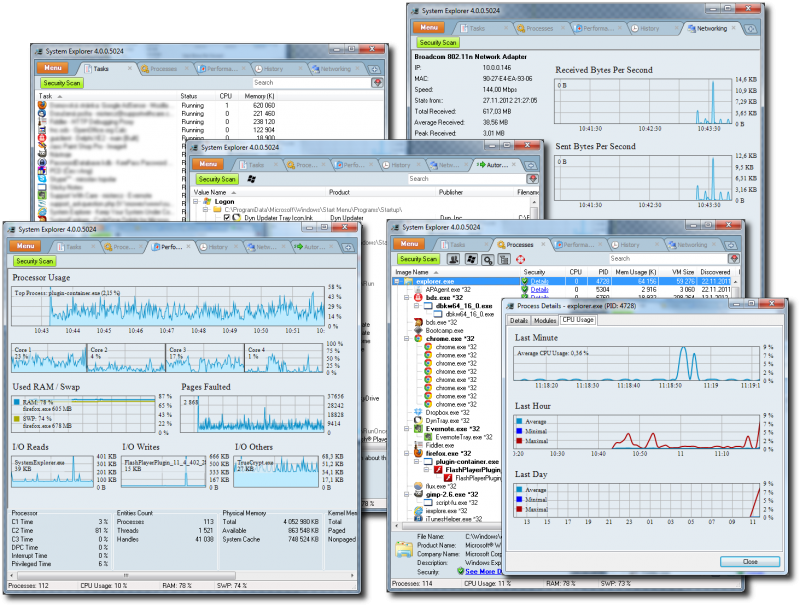800x606 pixels.
Task: Collapse the plugin-container.exe node
Action: click(416, 461)
